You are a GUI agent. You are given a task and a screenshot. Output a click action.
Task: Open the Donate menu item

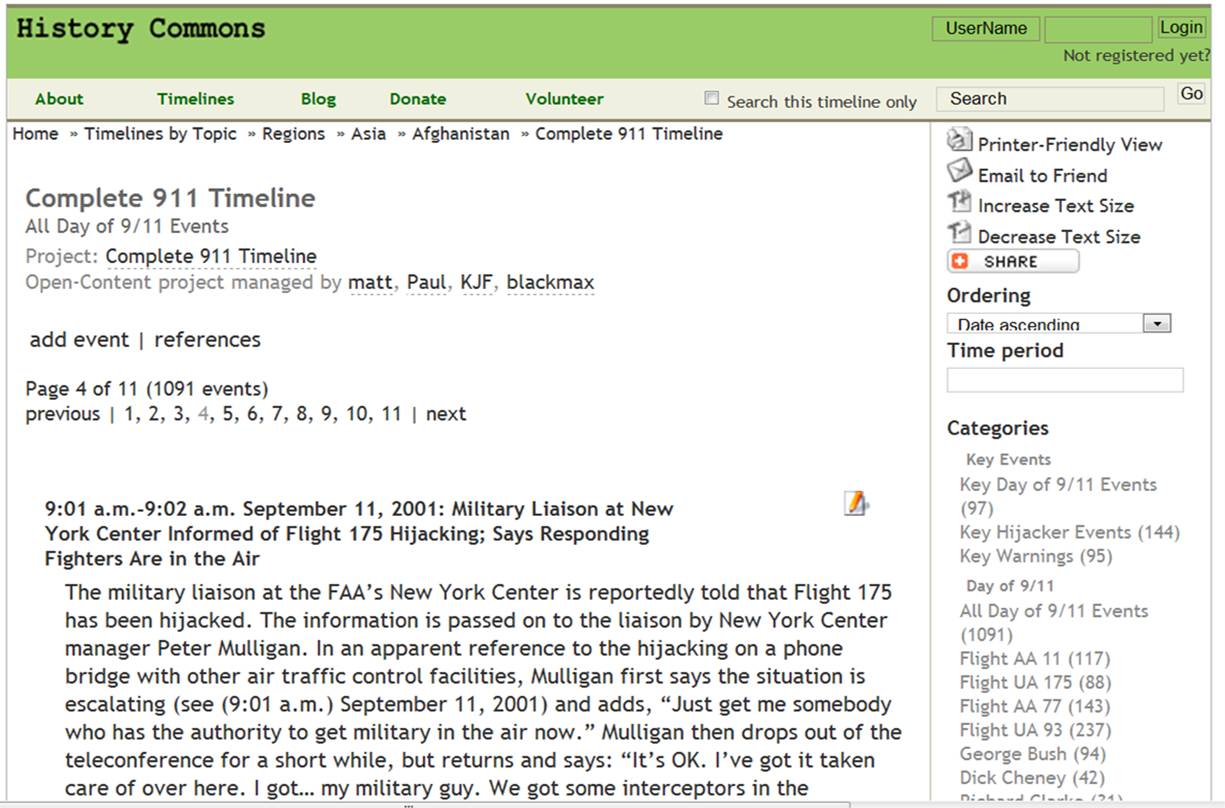417,99
